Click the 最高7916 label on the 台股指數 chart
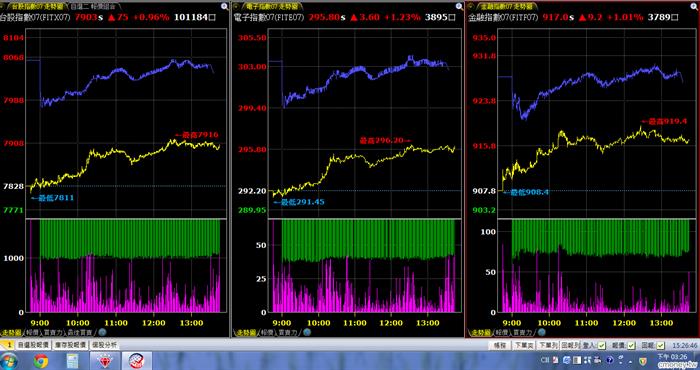The image size is (700, 370). click(196, 134)
